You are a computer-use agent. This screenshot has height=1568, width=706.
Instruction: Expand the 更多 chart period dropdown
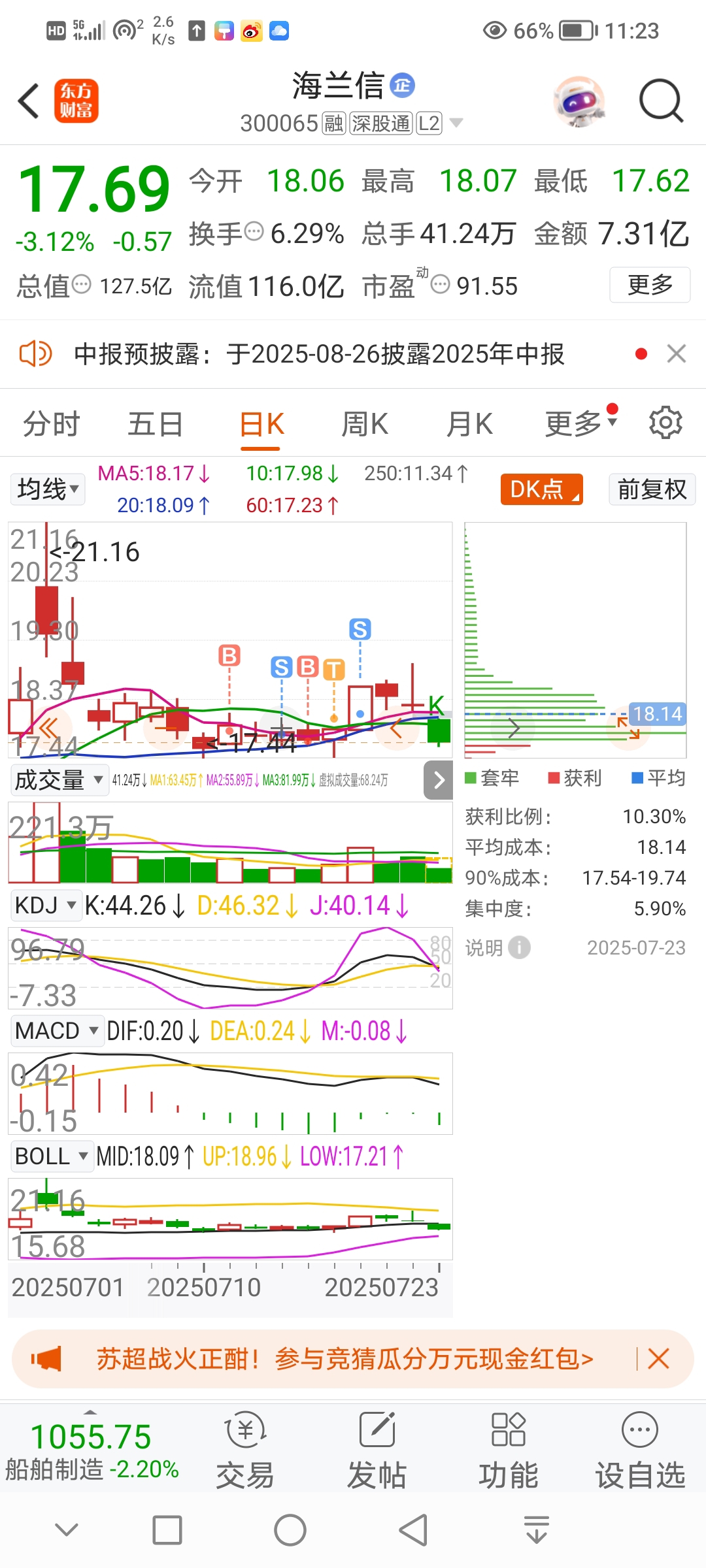[x=580, y=423]
